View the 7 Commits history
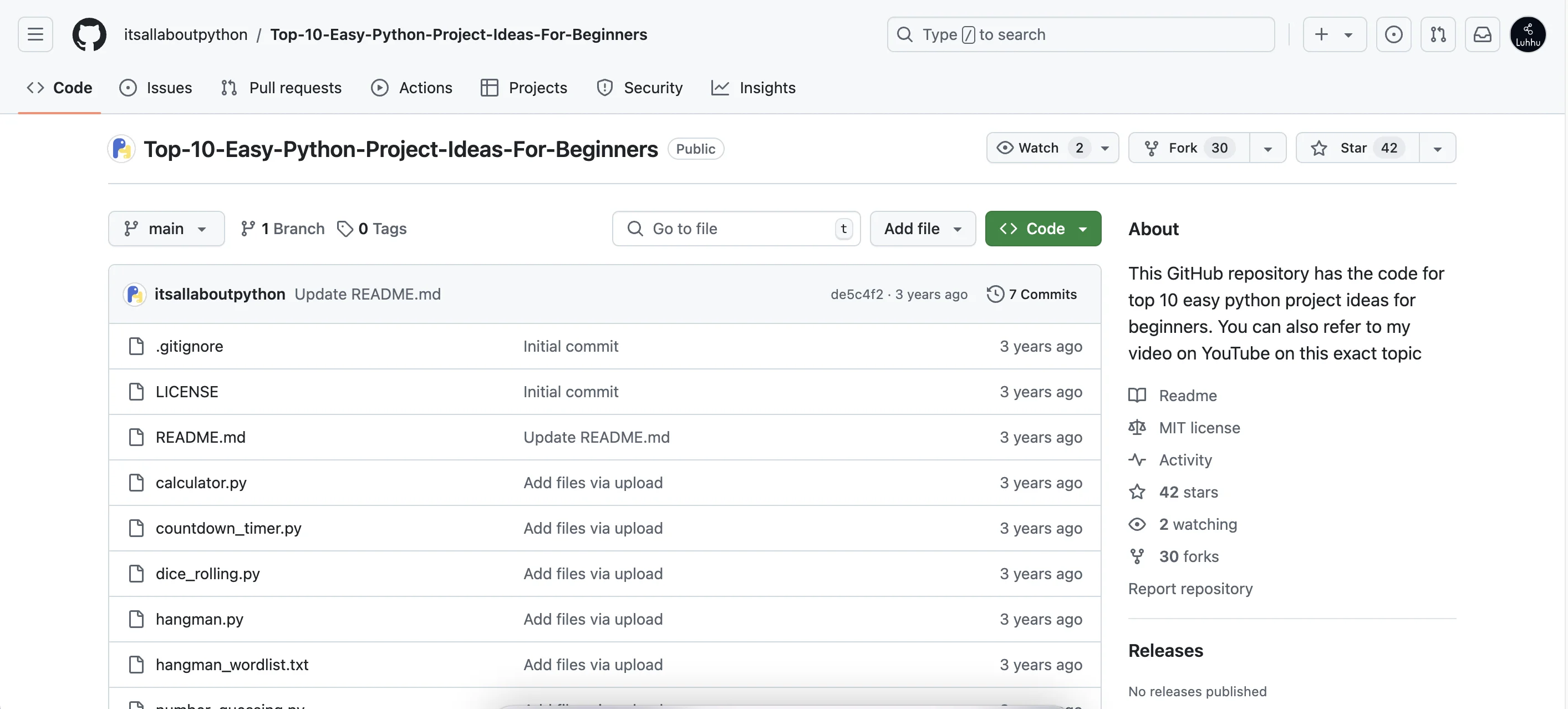 coord(1032,294)
